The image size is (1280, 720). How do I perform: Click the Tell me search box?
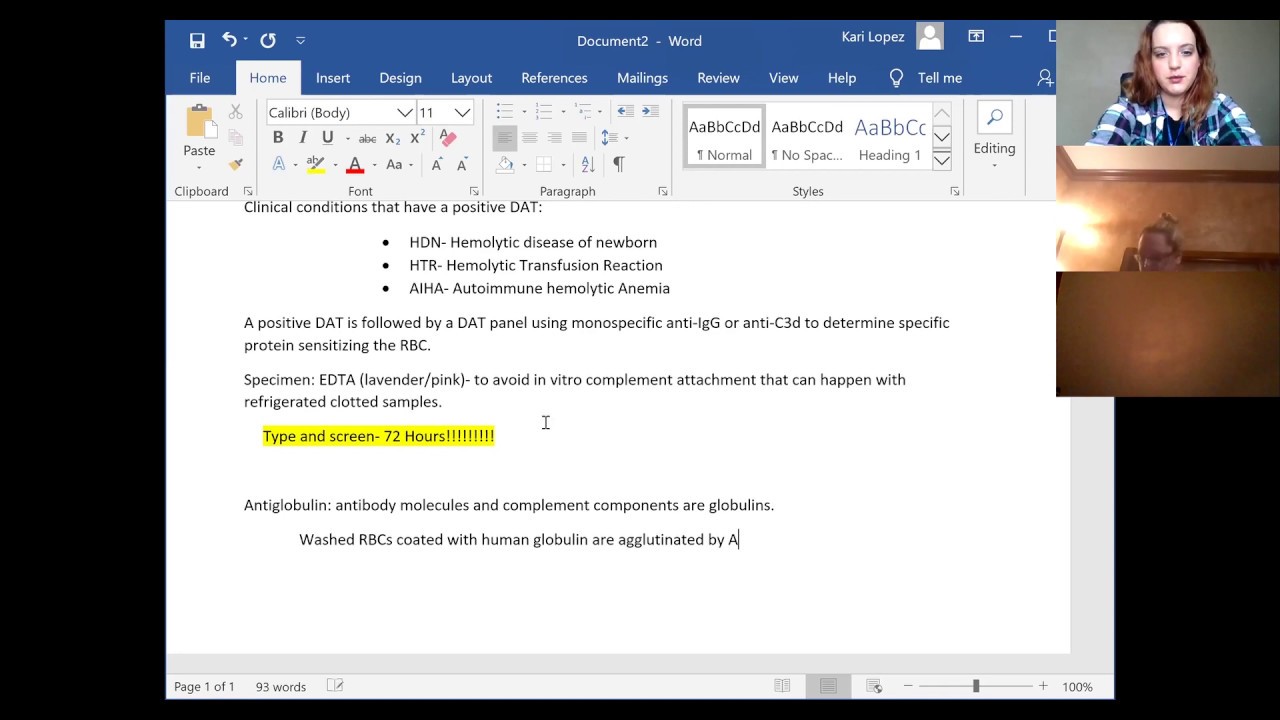(925, 78)
